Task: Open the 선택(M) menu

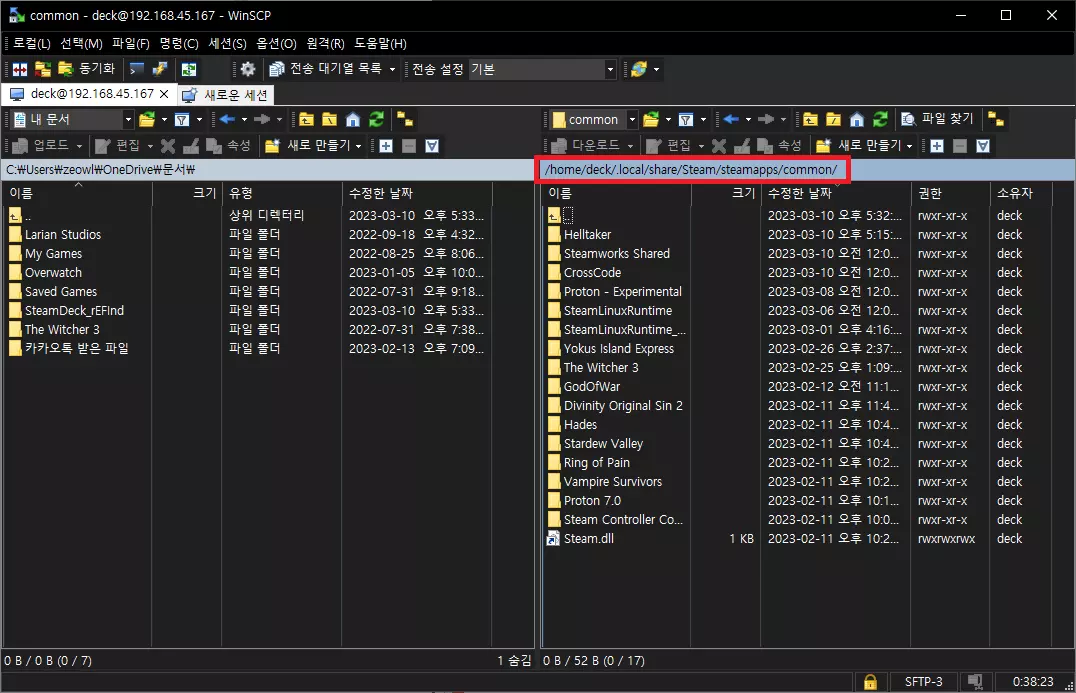Action: (x=81, y=43)
